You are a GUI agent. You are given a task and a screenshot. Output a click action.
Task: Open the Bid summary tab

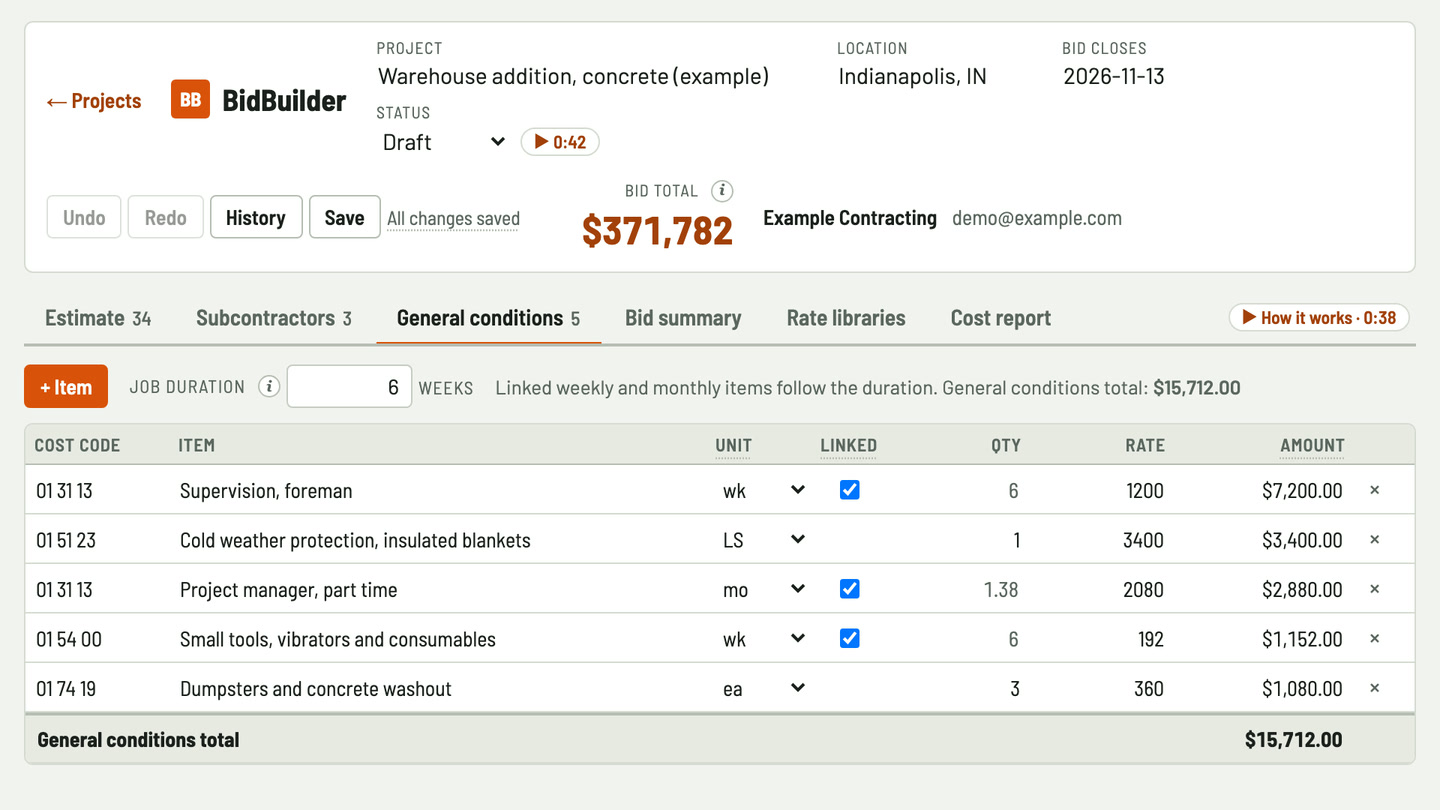point(683,318)
